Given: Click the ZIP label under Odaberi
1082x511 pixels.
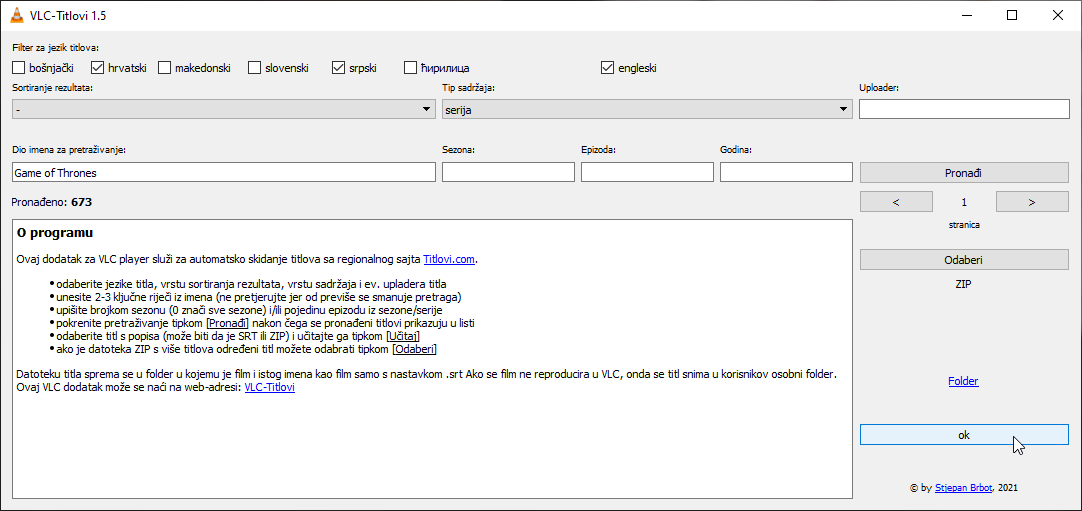Looking at the screenshot, I should point(964,283).
